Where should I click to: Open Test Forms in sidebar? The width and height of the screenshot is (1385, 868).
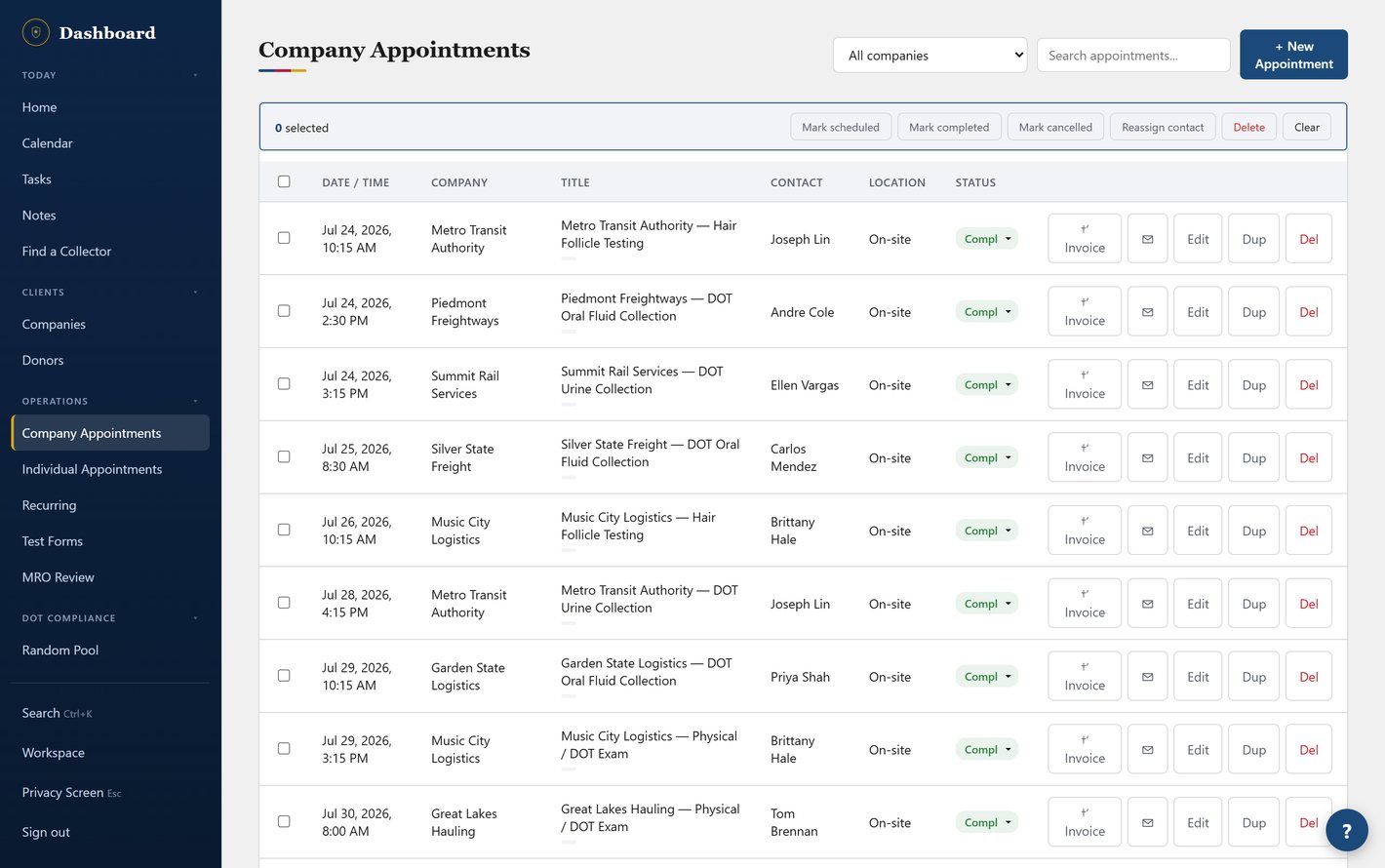pos(110,541)
